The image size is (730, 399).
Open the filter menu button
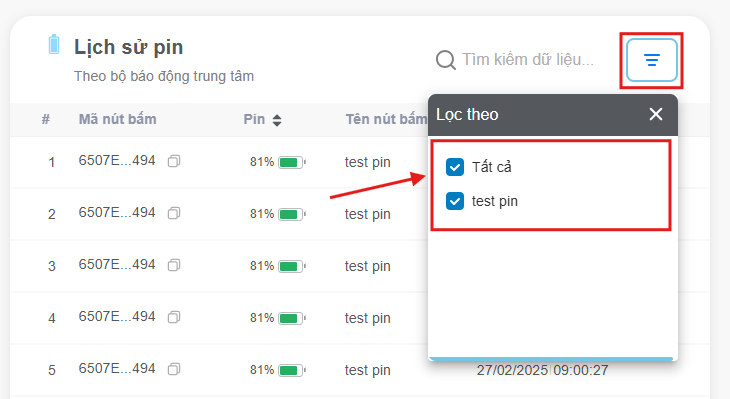pos(651,60)
